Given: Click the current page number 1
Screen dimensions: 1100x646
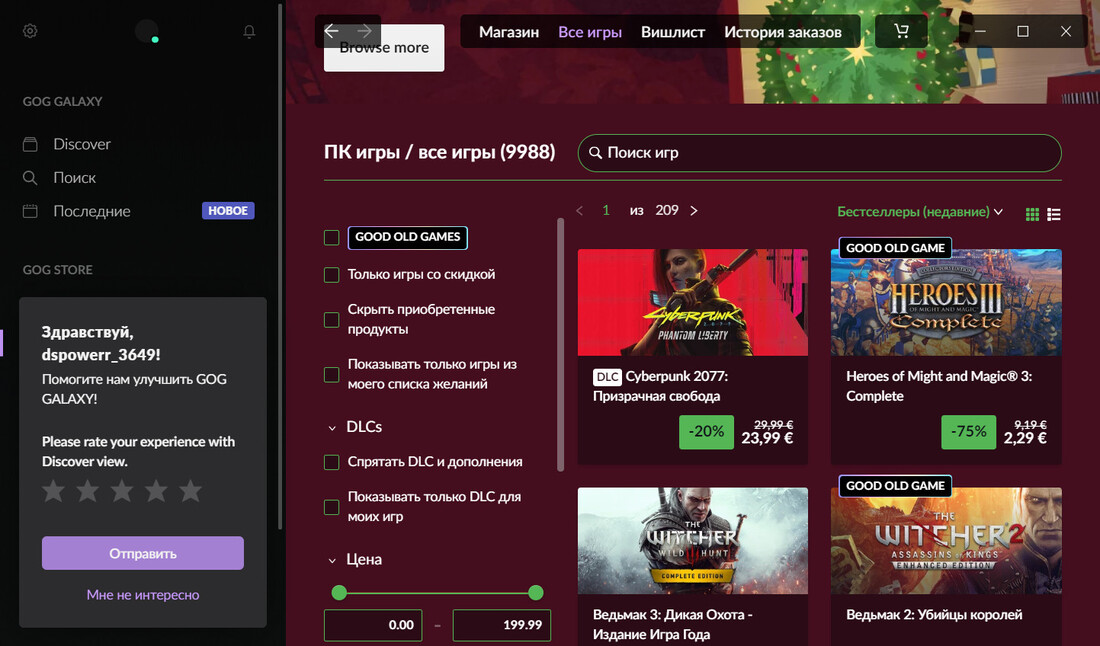Looking at the screenshot, I should 606,210.
